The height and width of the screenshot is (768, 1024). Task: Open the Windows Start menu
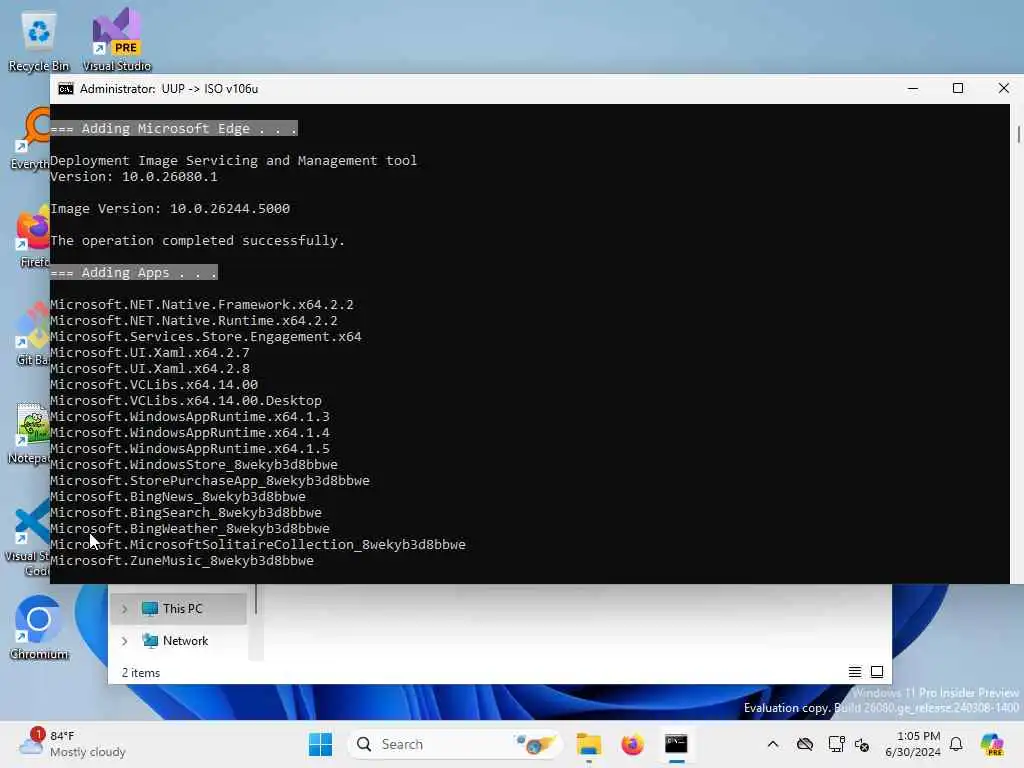click(x=320, y=744)
